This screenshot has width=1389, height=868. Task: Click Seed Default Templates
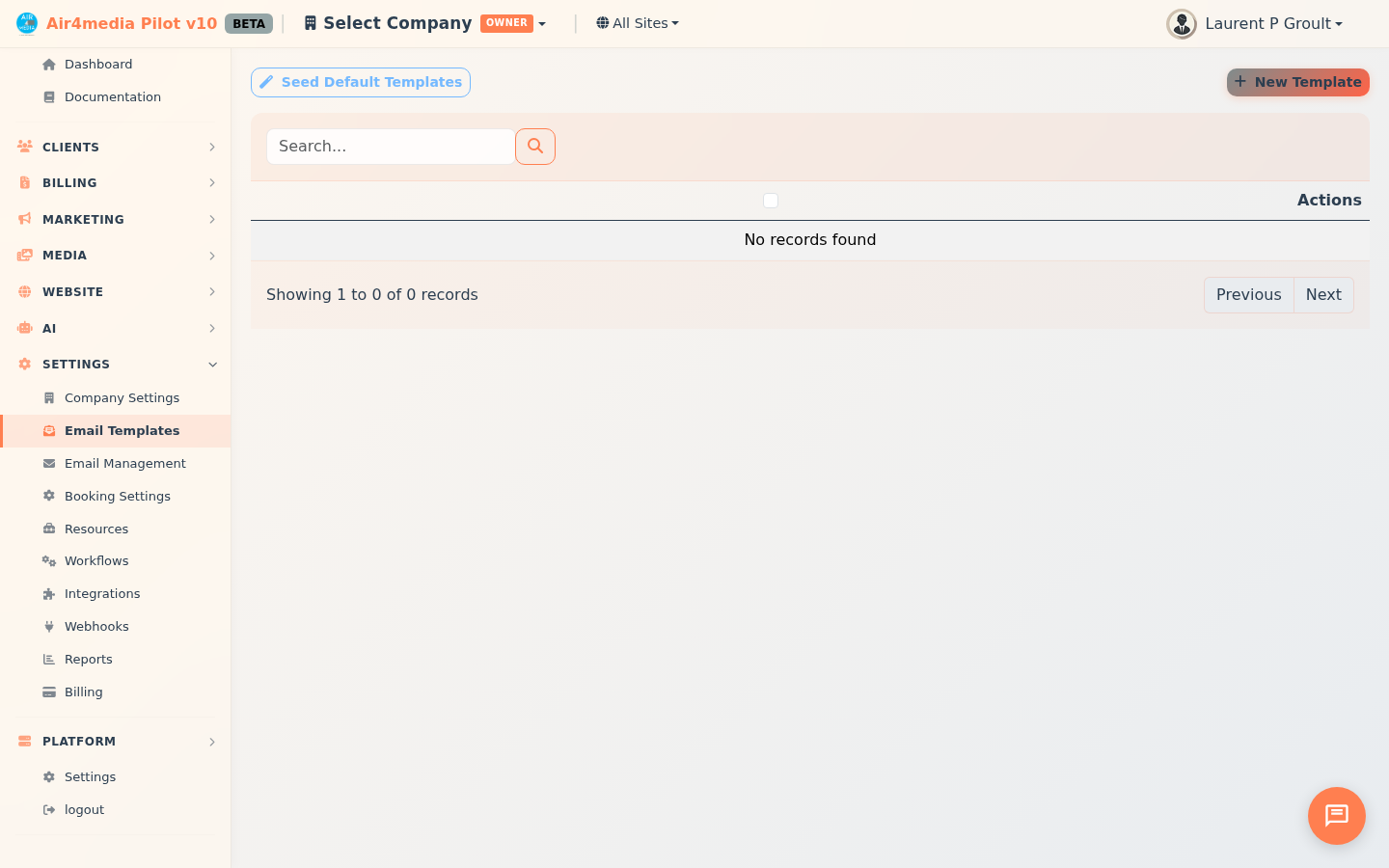pyautogui.click(x=360, y=82)
